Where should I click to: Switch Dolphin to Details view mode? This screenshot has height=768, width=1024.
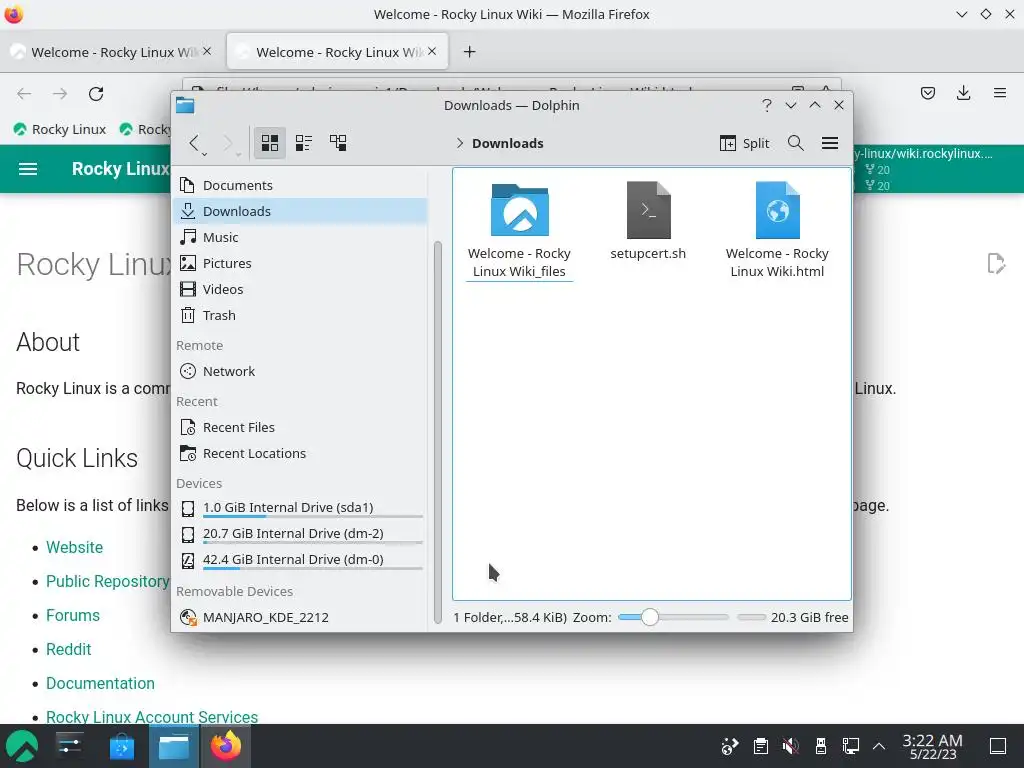(338, 143)
